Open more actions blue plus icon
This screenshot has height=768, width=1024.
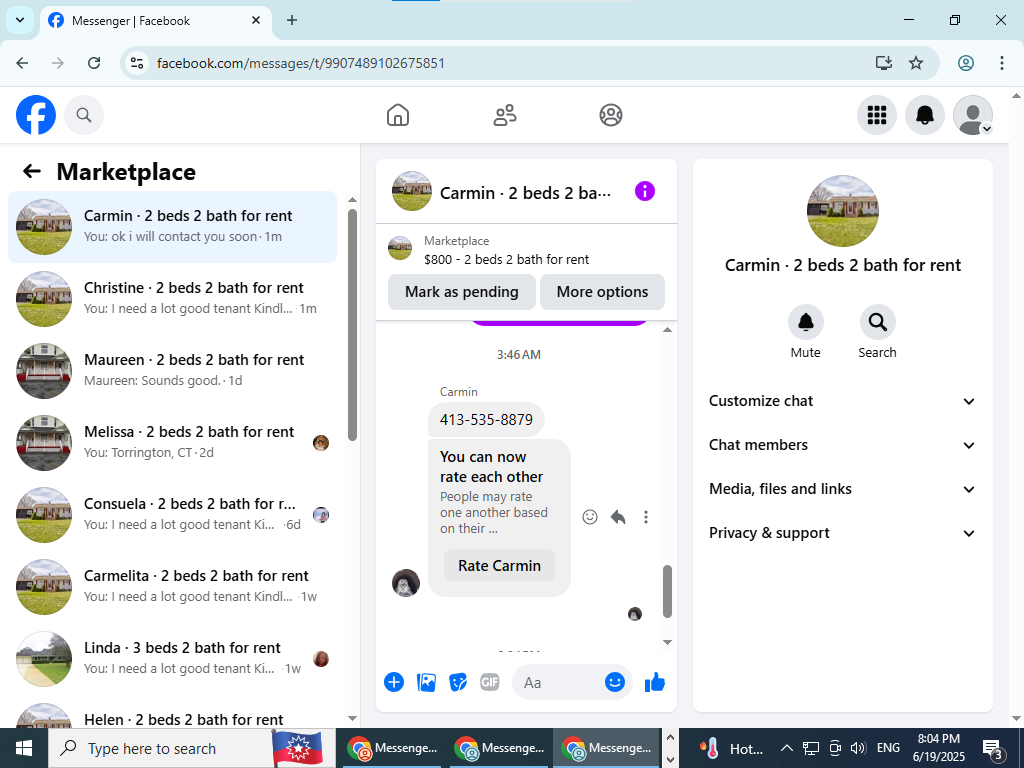coord(394,682)
